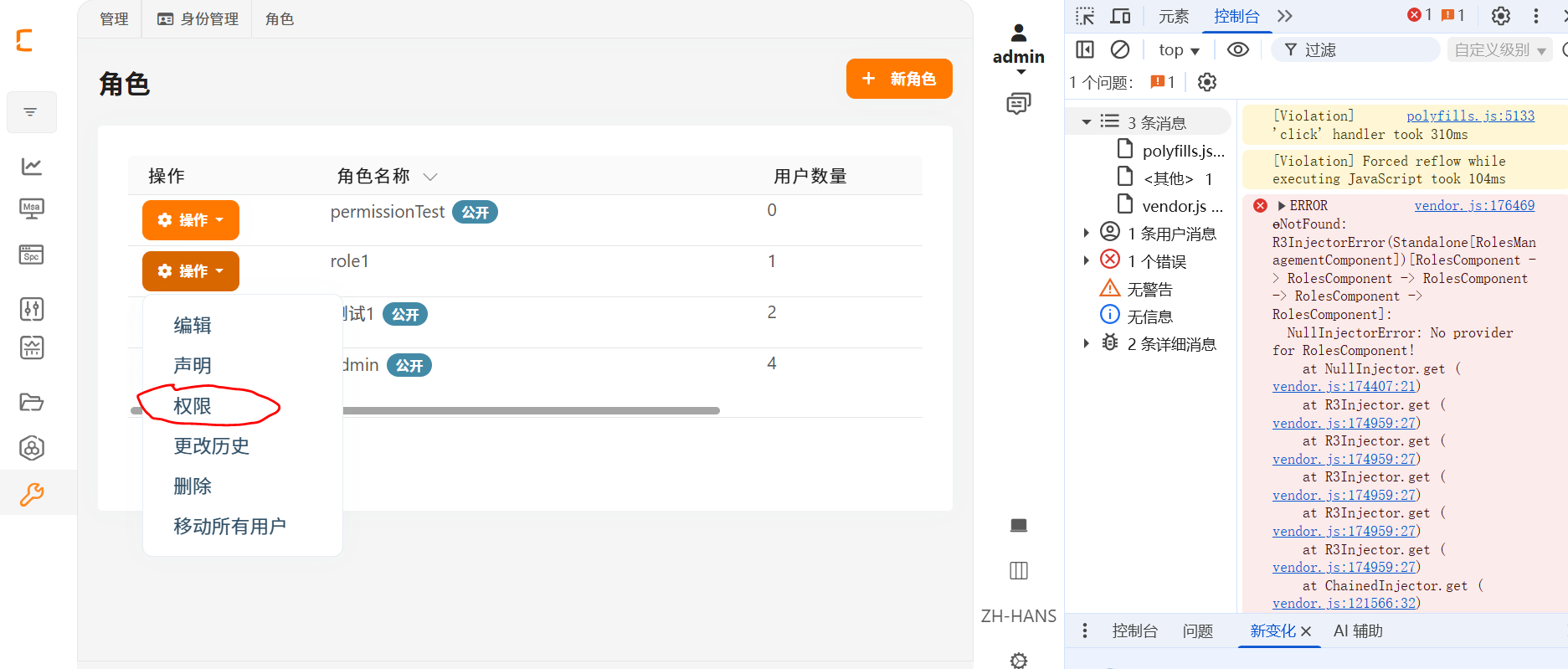Toggle the console sidebar panel icon
This screenshot has width=1568, height=669.
click(x=1085, y=49)
